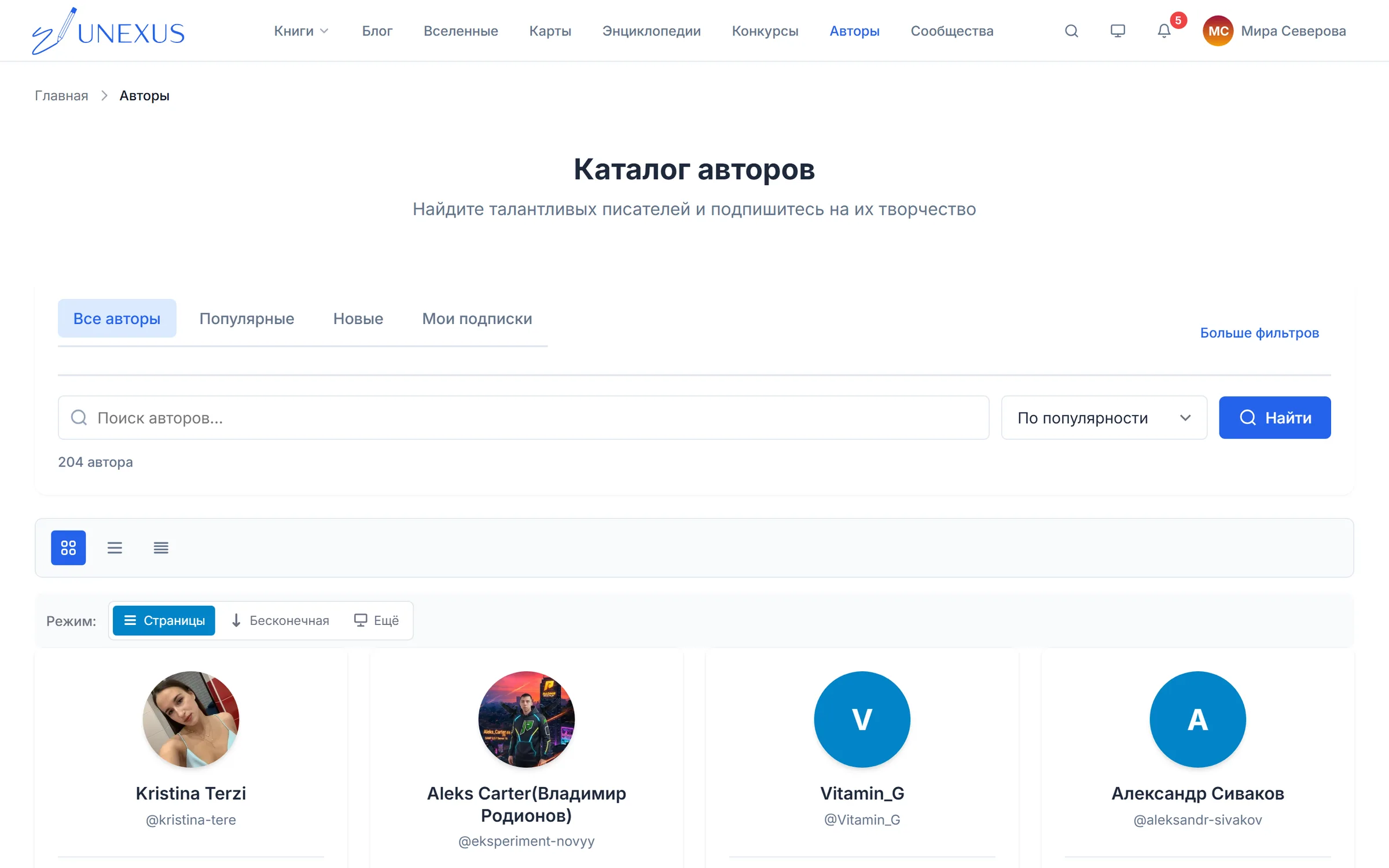
Task: Click Мира Северова profile name
Action: coord(1293,31)
